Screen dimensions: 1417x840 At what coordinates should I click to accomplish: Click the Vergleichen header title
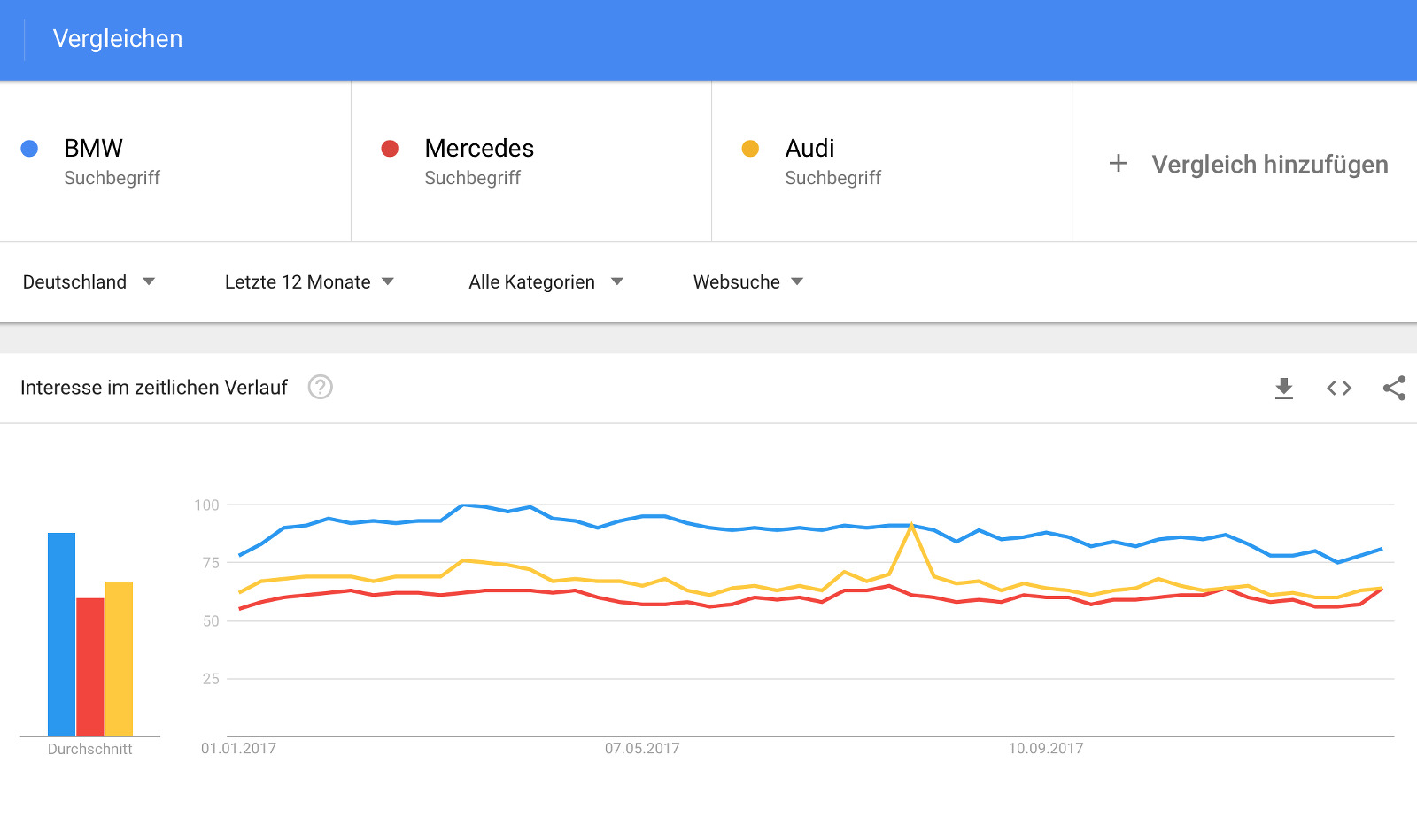(118, 39)
